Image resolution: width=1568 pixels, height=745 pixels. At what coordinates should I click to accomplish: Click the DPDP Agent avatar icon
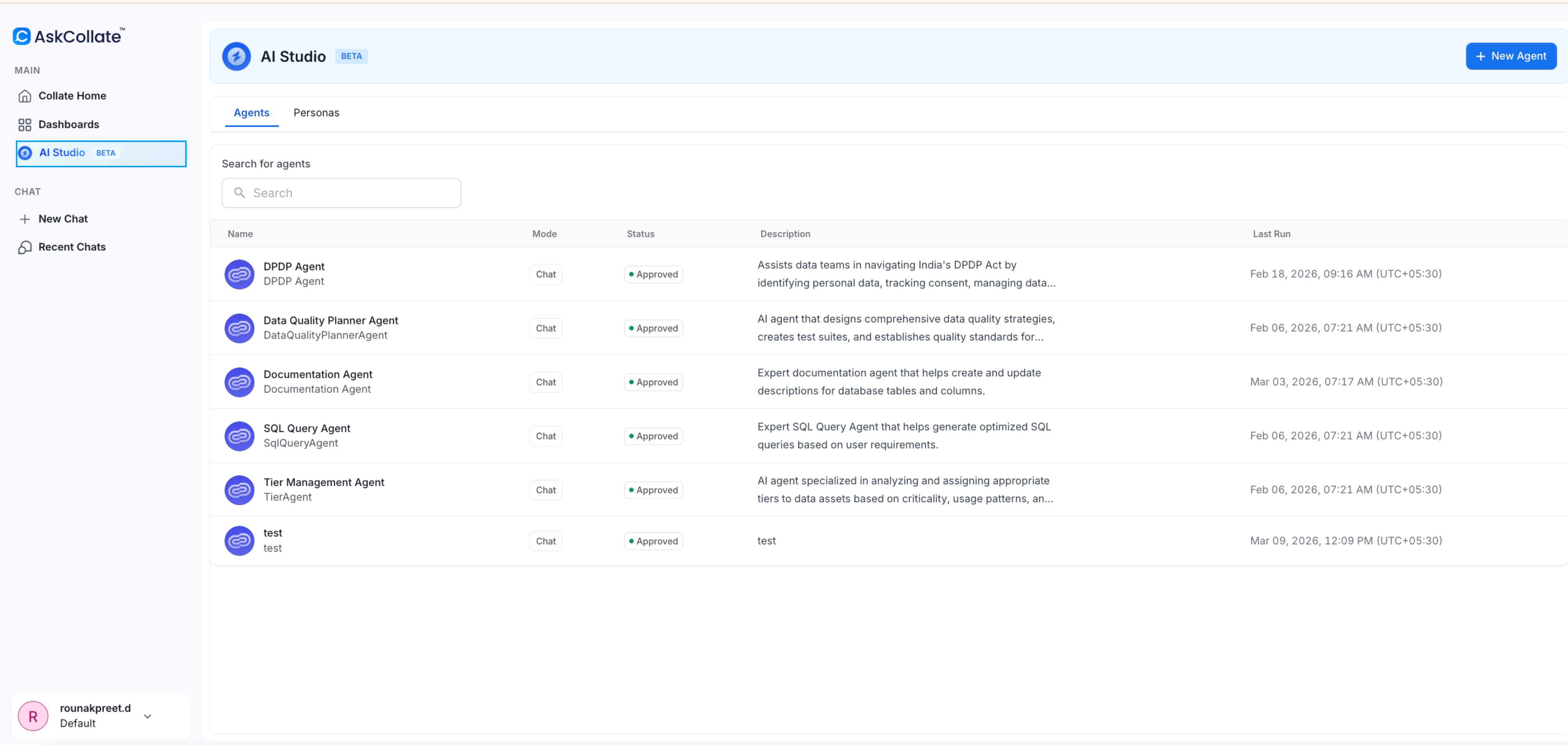(239, 274)
